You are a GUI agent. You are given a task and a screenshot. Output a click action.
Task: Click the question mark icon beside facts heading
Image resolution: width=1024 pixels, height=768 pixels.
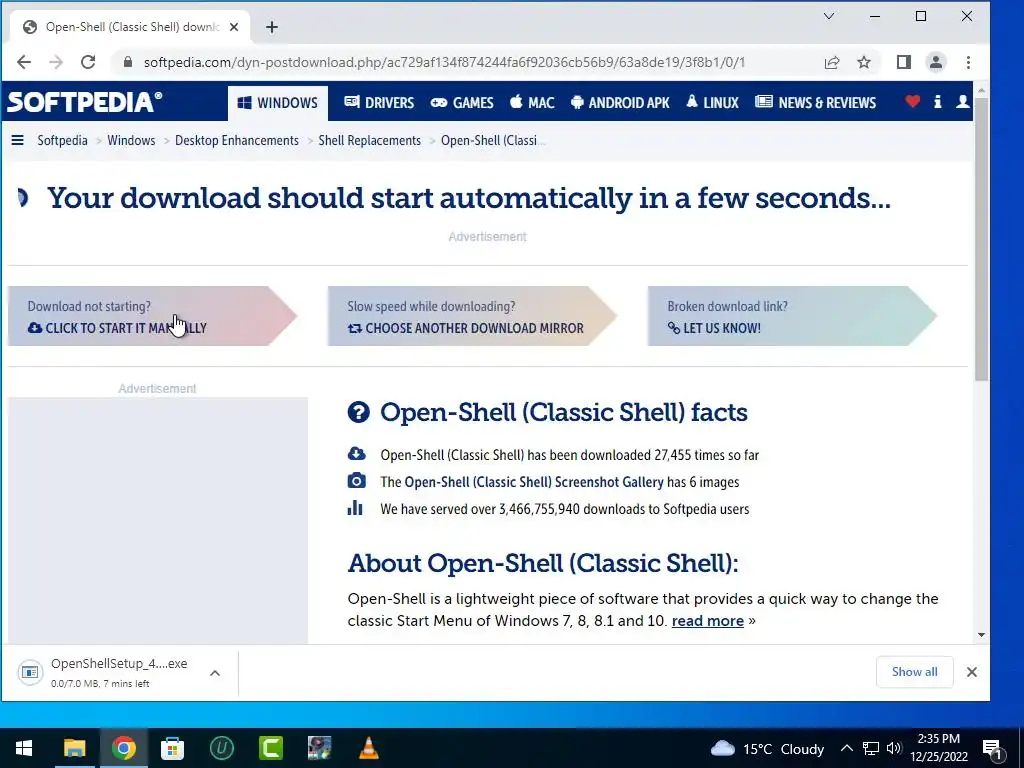[359, 412]
